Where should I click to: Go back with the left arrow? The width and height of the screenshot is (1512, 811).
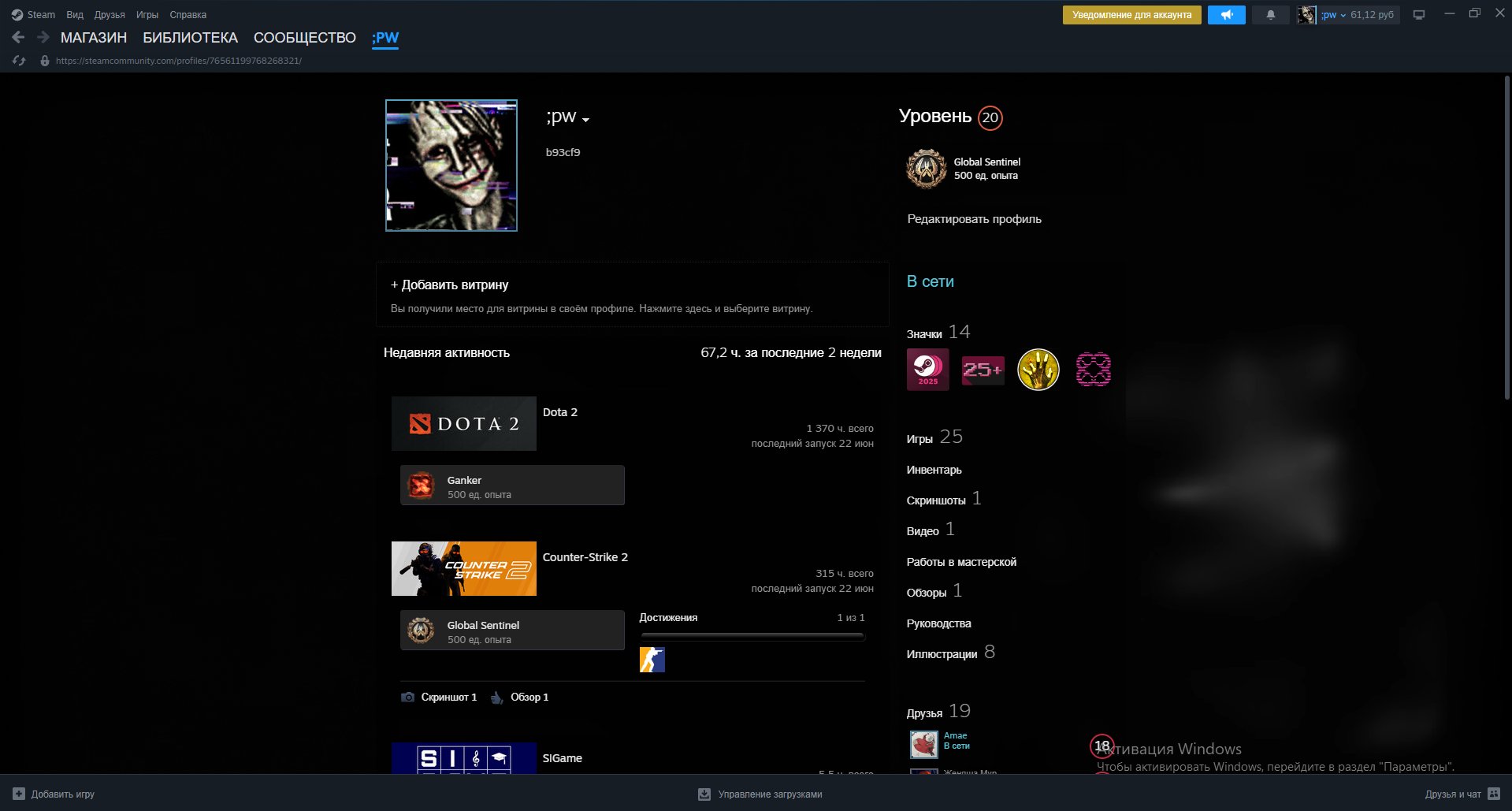pos(19,37)
